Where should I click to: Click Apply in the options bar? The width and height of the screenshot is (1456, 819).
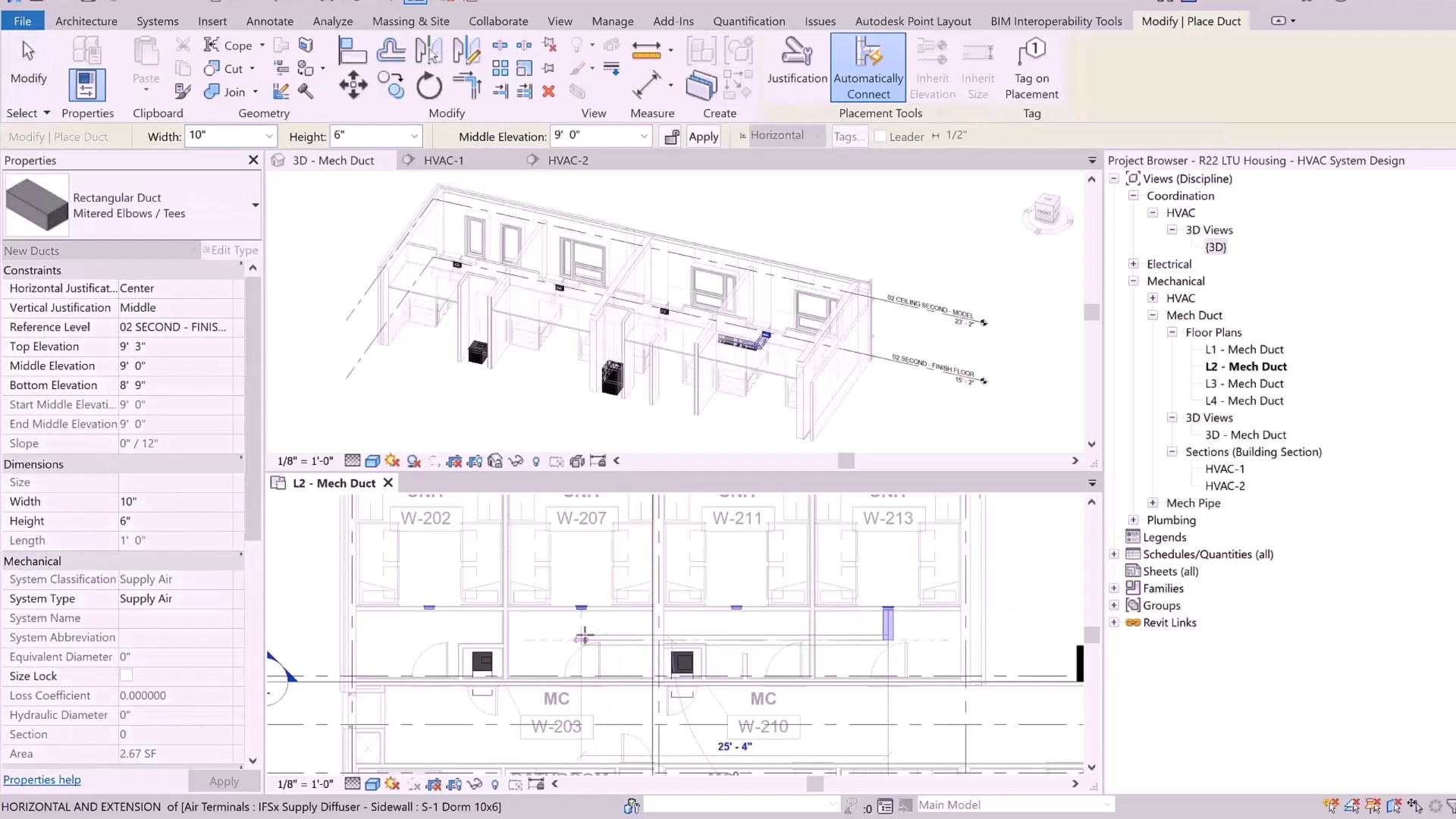click(703, 136)
